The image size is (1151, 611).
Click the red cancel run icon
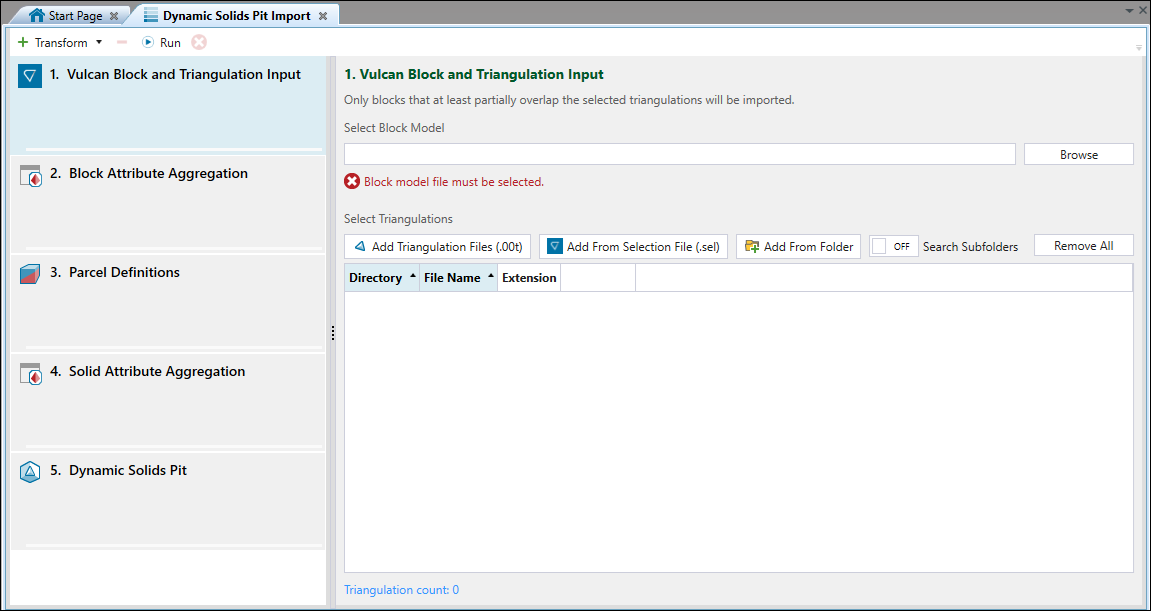(x=199, y=43)
